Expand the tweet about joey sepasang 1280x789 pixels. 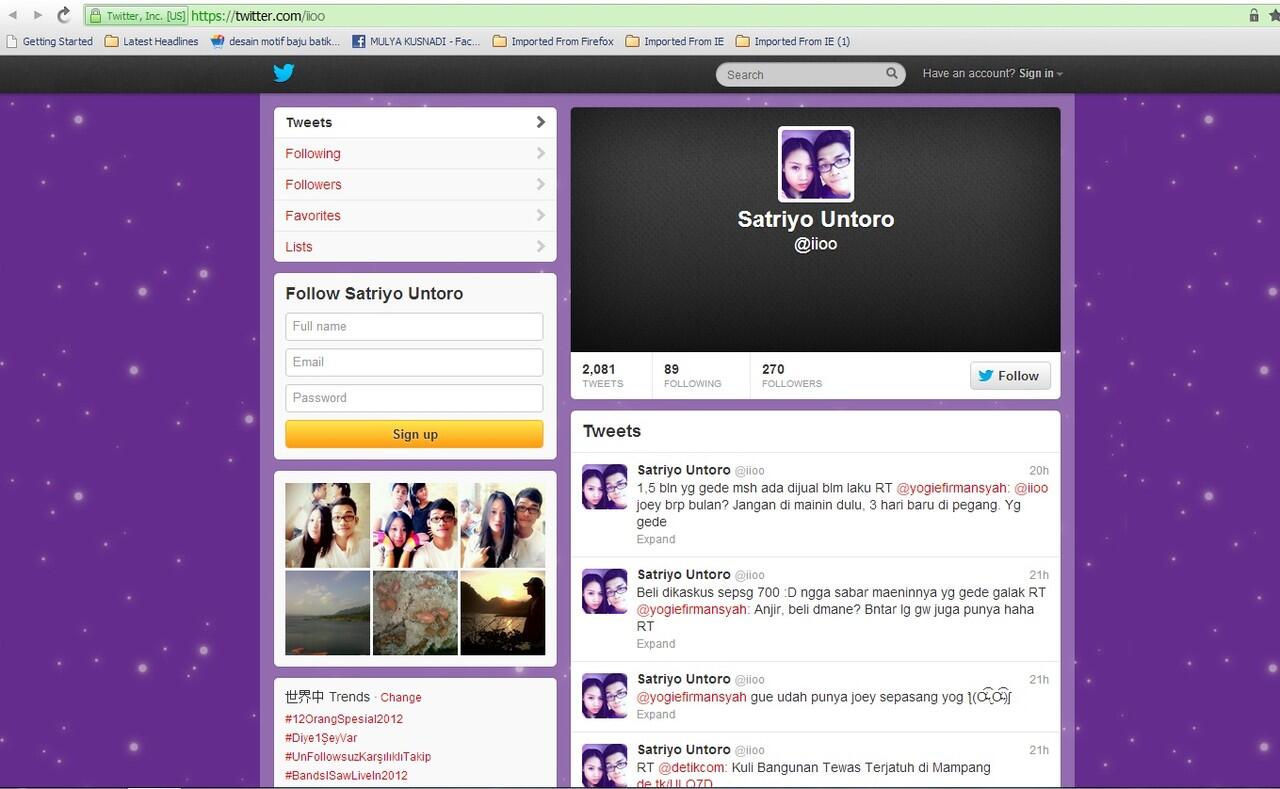656,714
